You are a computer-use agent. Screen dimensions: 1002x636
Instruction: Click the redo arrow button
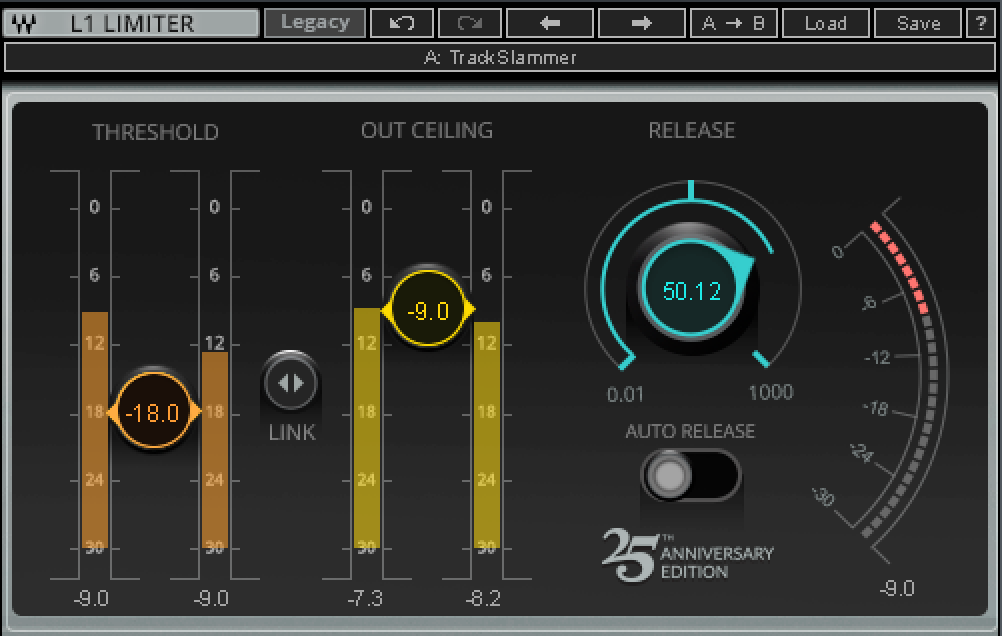(470, 23)
